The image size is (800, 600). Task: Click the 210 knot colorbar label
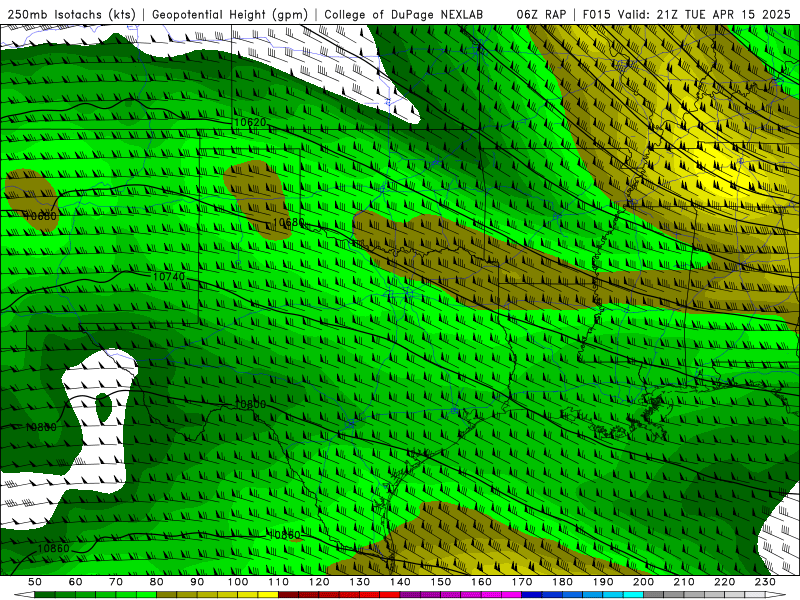coord(684,582)
